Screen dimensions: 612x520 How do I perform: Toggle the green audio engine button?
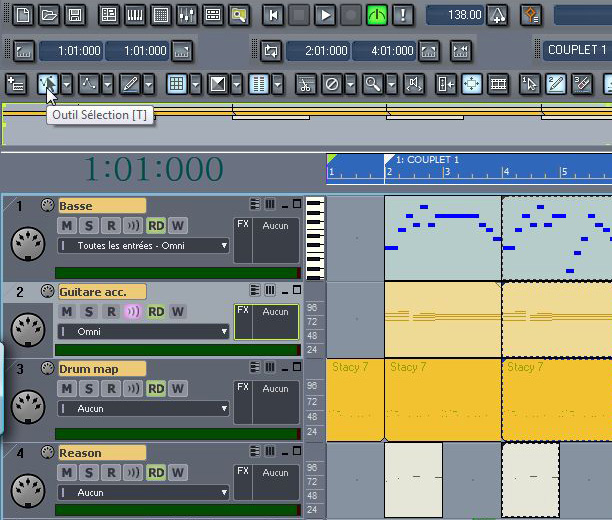coord(377,15)
